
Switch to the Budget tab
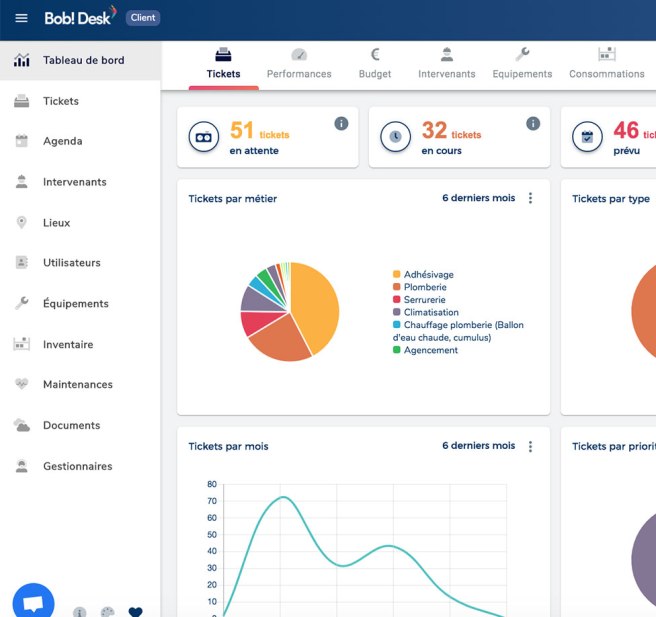375,64
